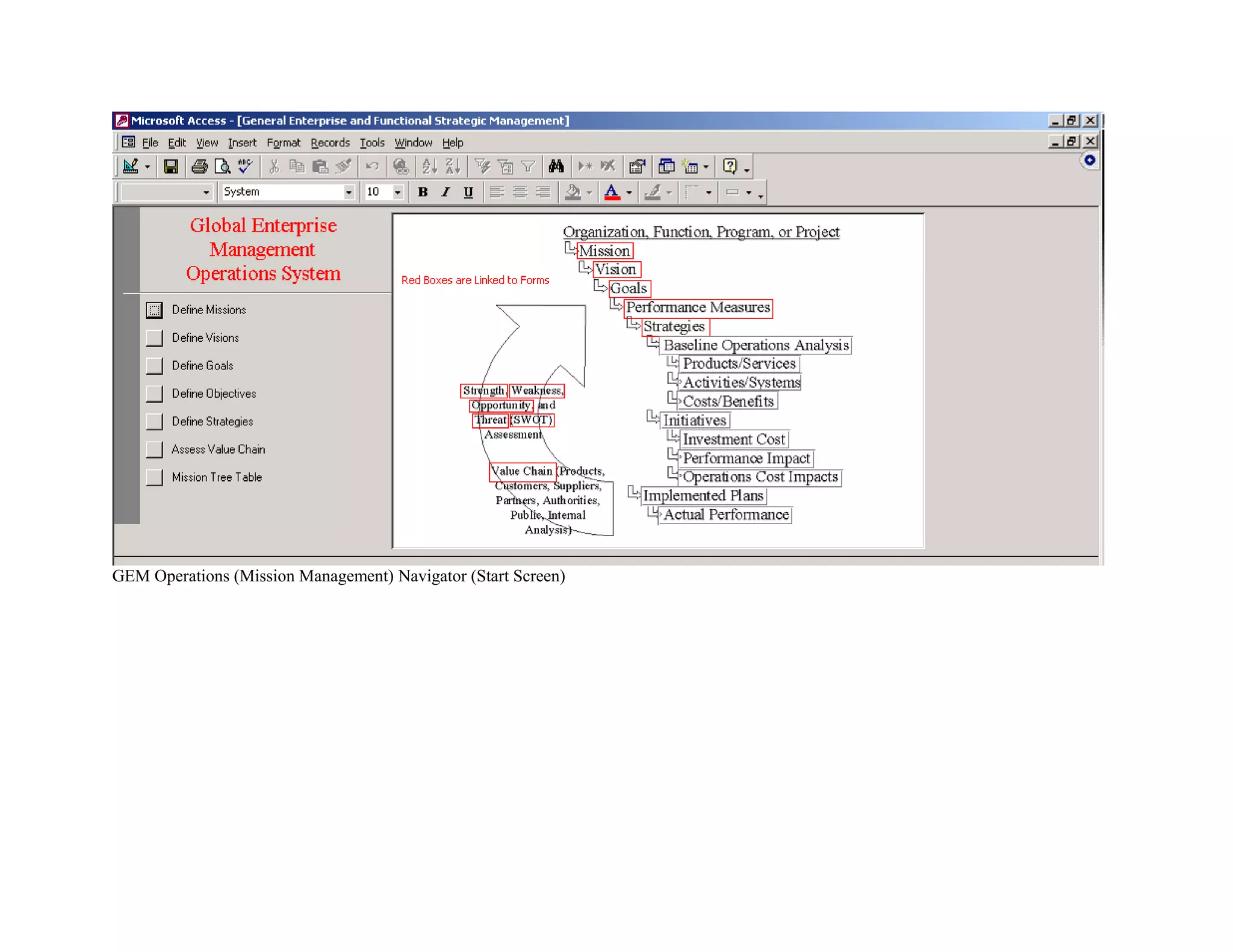The width and height of the screenshot is (1233, 952).
Task: Click the Properties icon in the toolbar
Action: coord(637,167)
